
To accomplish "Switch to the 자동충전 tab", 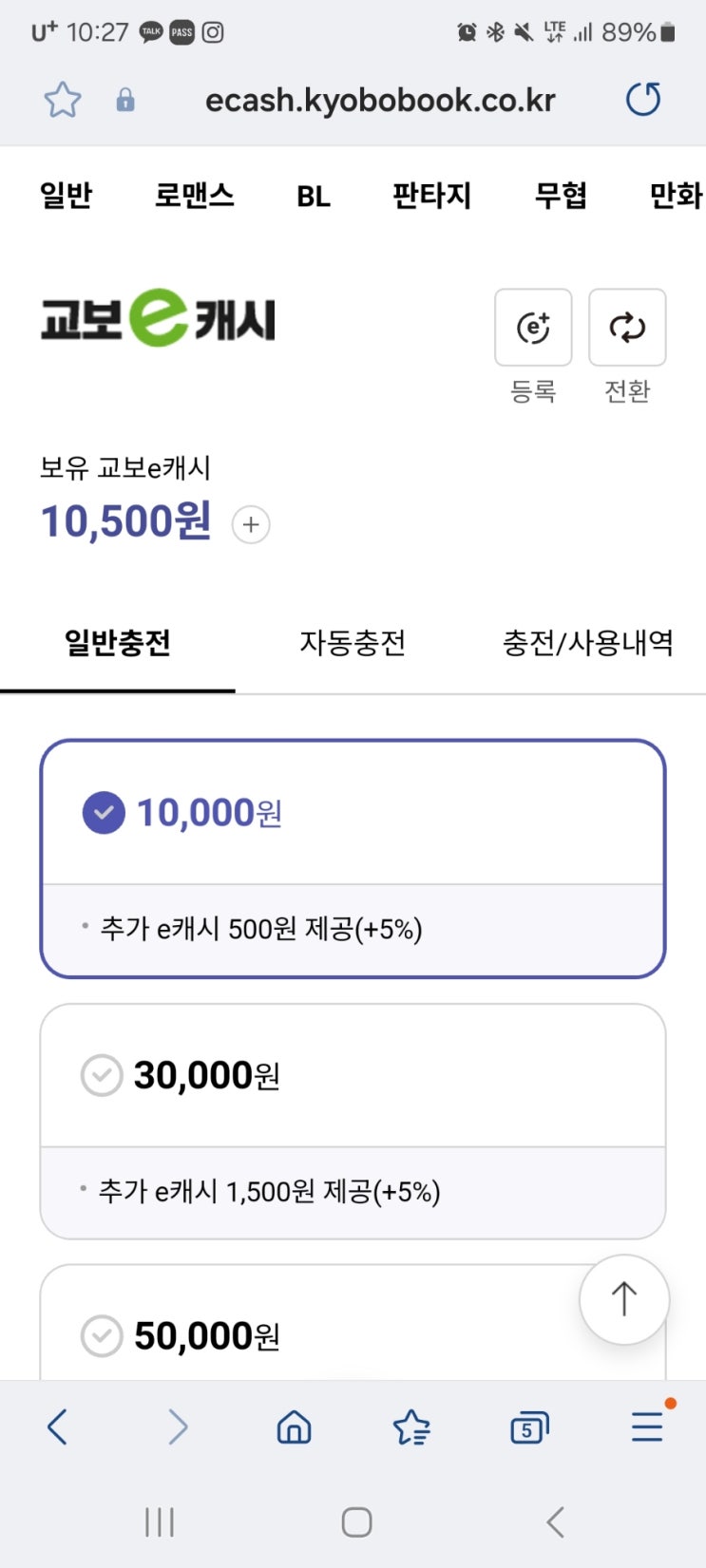I will [x=353, y=643].
